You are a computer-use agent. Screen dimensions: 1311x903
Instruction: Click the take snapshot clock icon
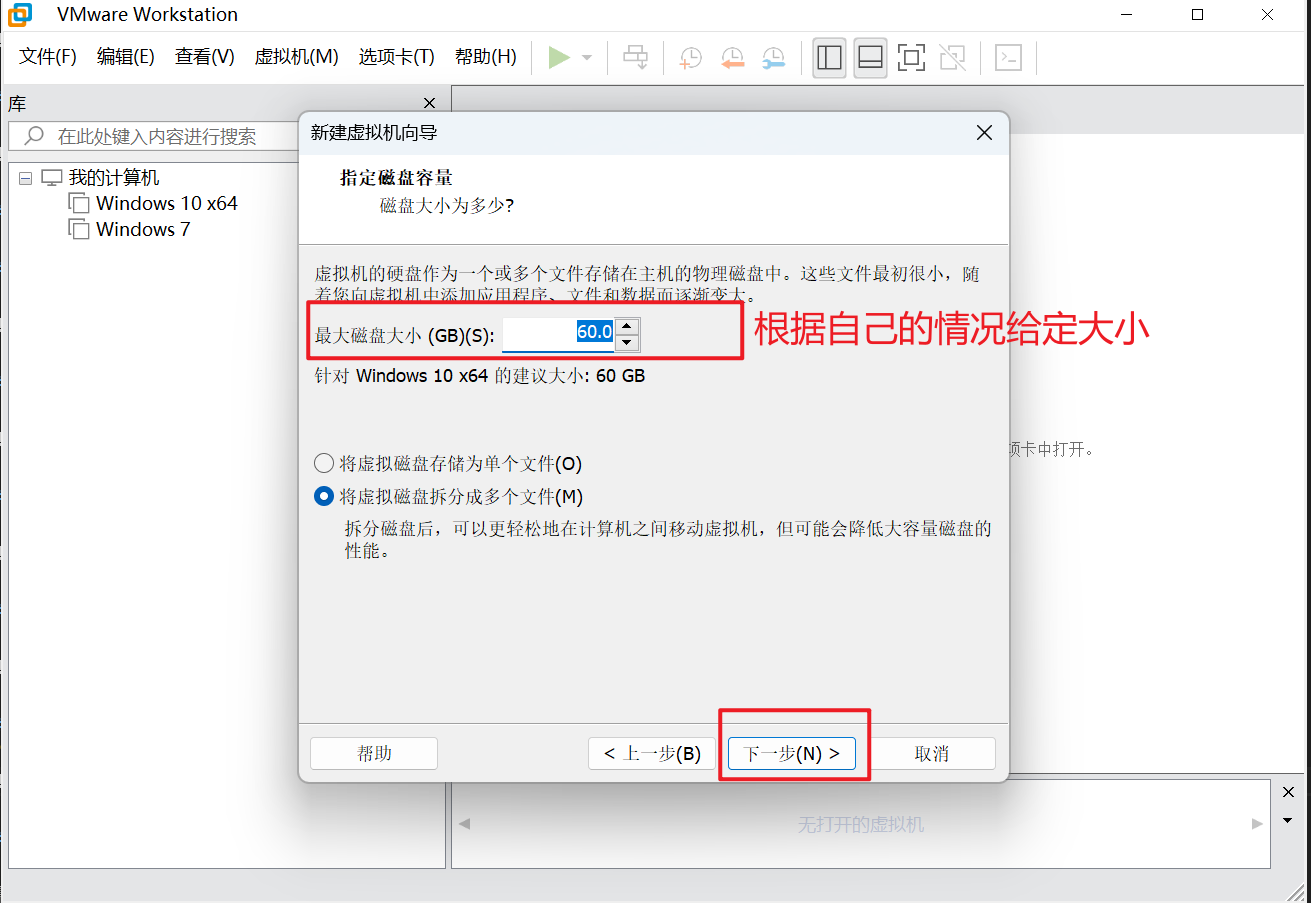(690, 58)
